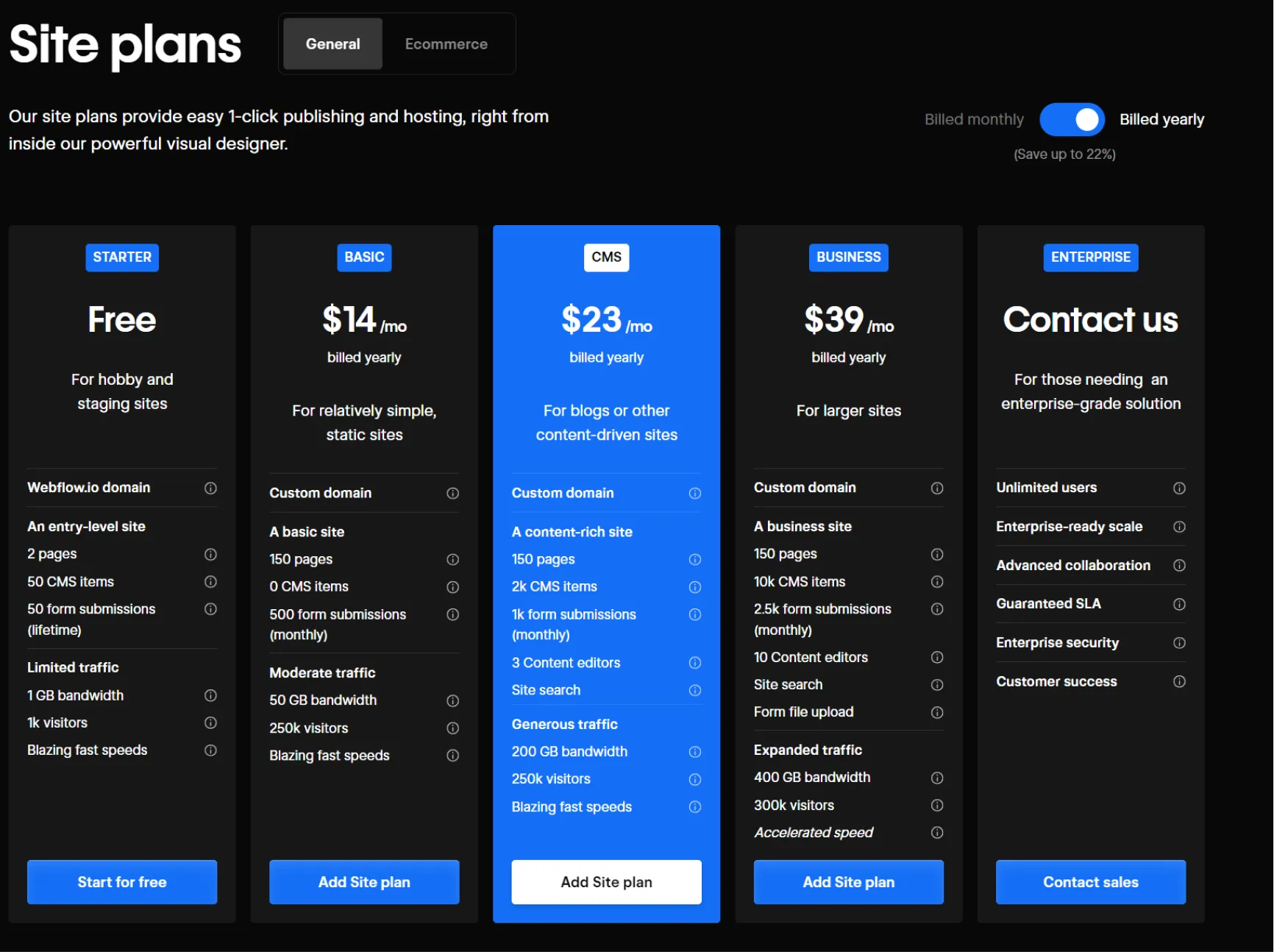This screenshot has width=1274, height=952.
Task: Show info for 0 CMS items
Action: [452, 587]
